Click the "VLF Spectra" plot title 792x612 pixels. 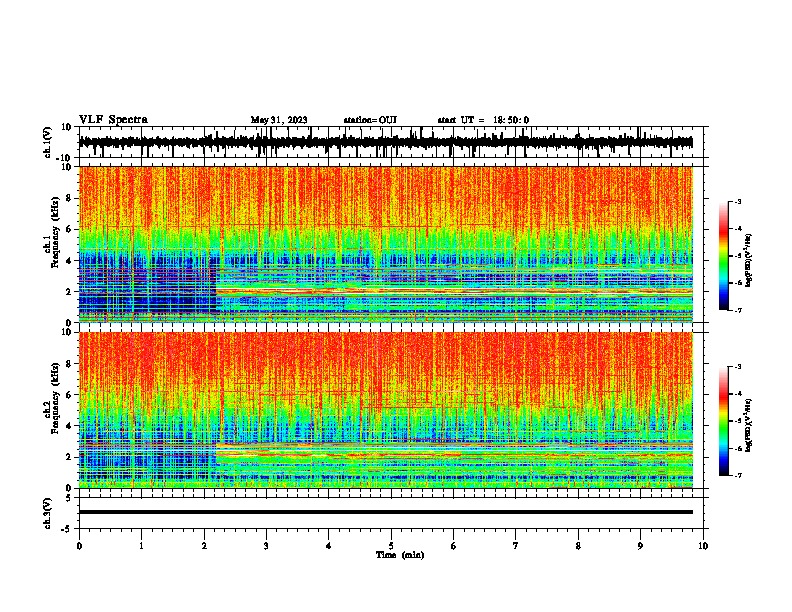[113, 119]
